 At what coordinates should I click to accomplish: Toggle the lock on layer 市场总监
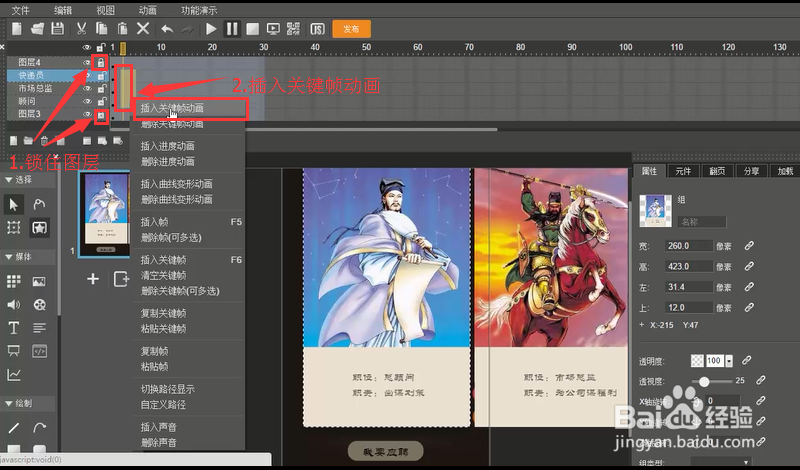point(101,88)
